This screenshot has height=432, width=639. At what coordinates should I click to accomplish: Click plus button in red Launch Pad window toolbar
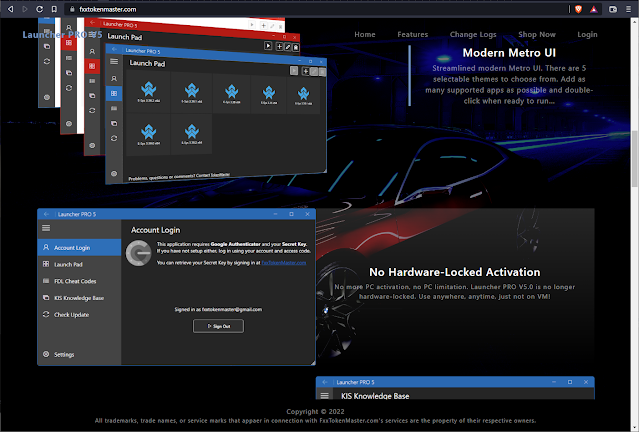[280, 47]
